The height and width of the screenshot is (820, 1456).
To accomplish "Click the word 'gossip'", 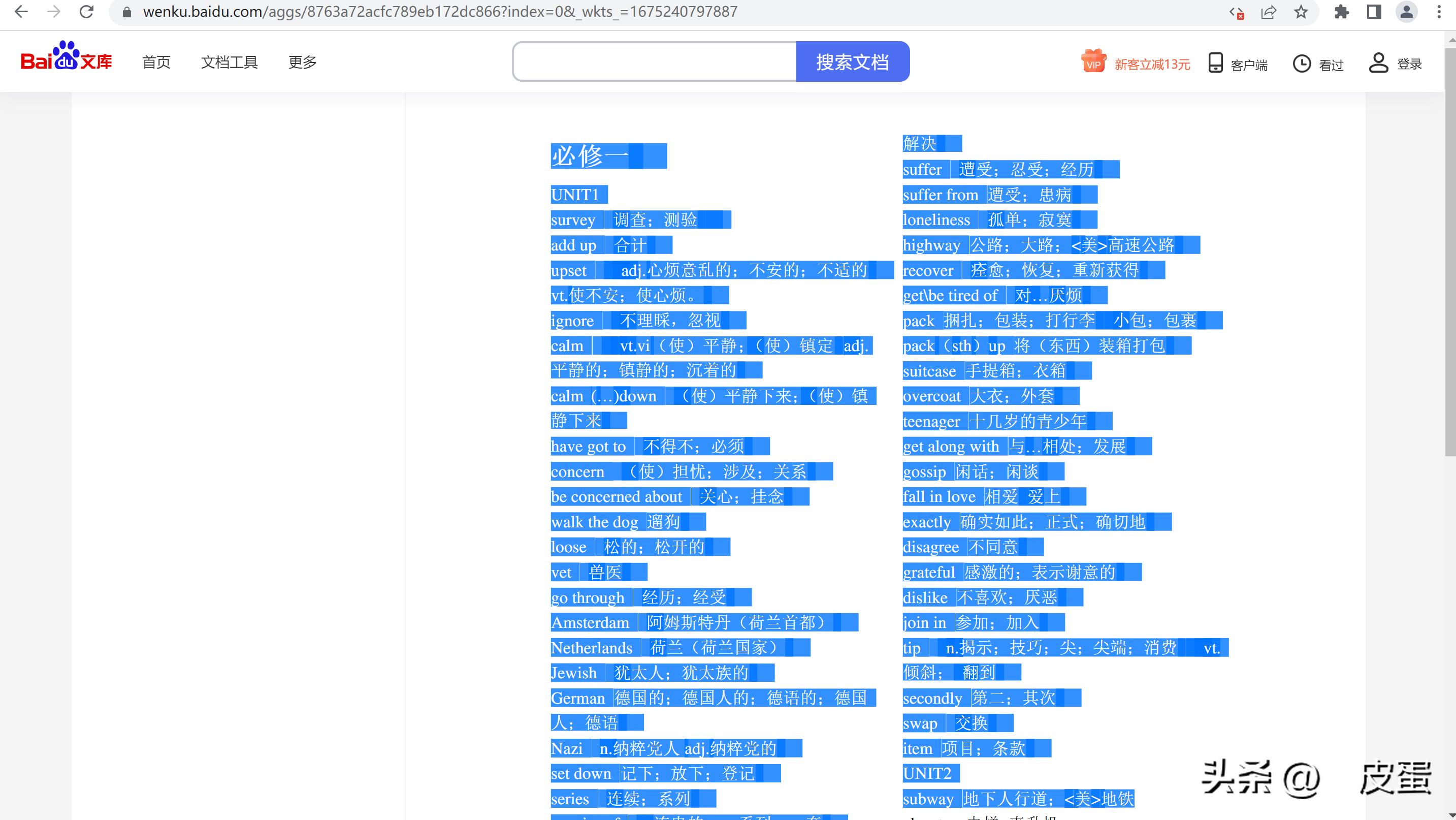I will [924, 471].
